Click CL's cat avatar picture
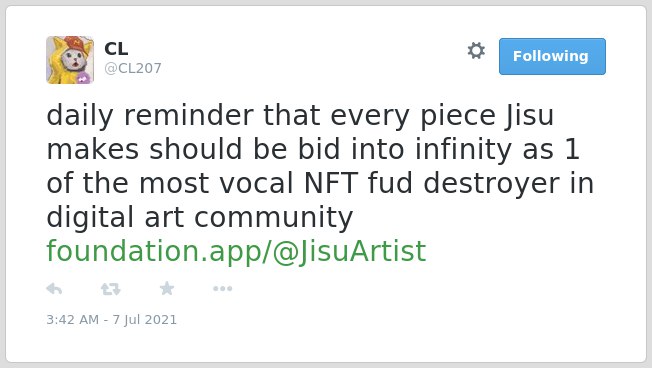Image resolution: width=652 pixels, height=368 pixels. tap(70, 60)
